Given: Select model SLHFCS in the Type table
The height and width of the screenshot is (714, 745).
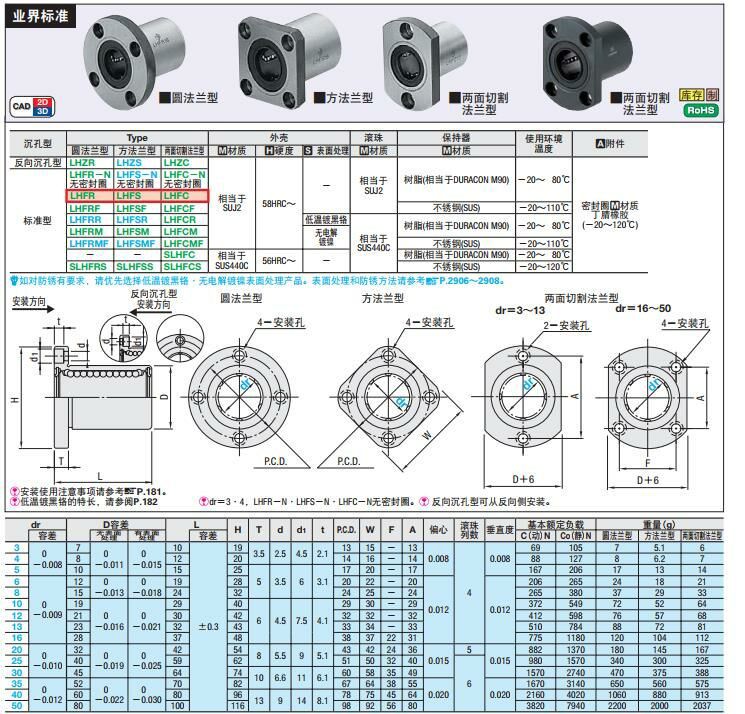Looking at the screenshot, I should [x=182, y=267].
